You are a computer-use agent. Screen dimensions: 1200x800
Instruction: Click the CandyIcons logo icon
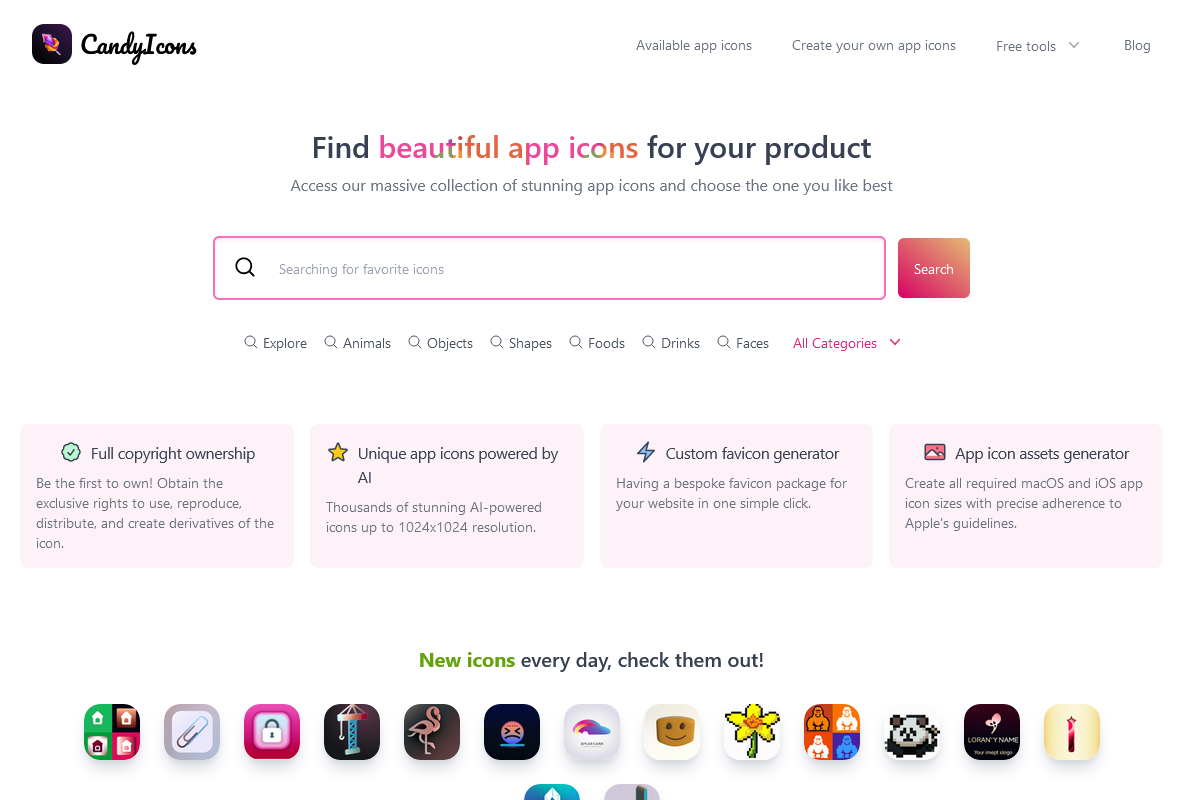pos(52,44)
